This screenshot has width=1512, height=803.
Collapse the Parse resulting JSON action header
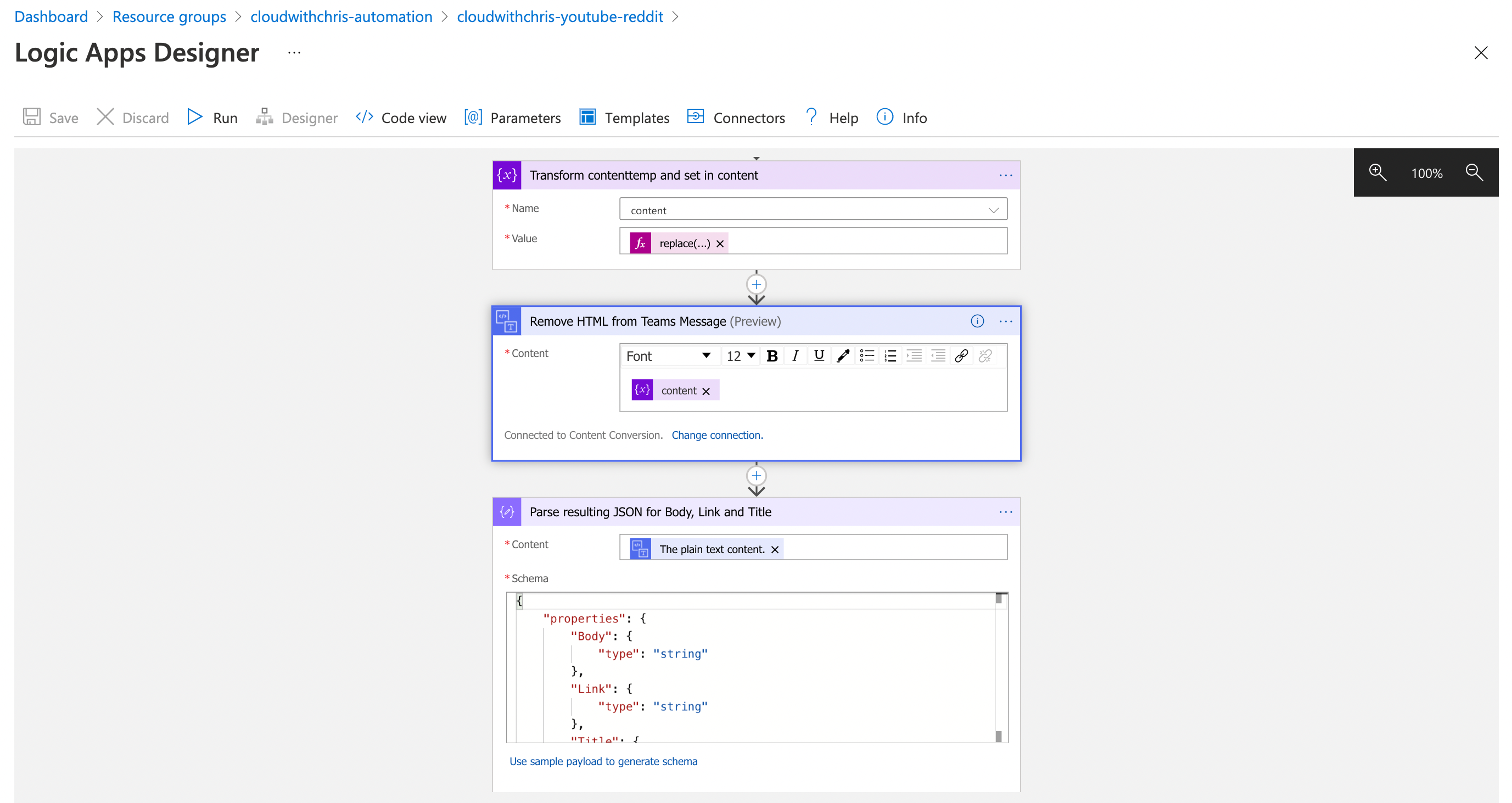[x=756, y=512]
